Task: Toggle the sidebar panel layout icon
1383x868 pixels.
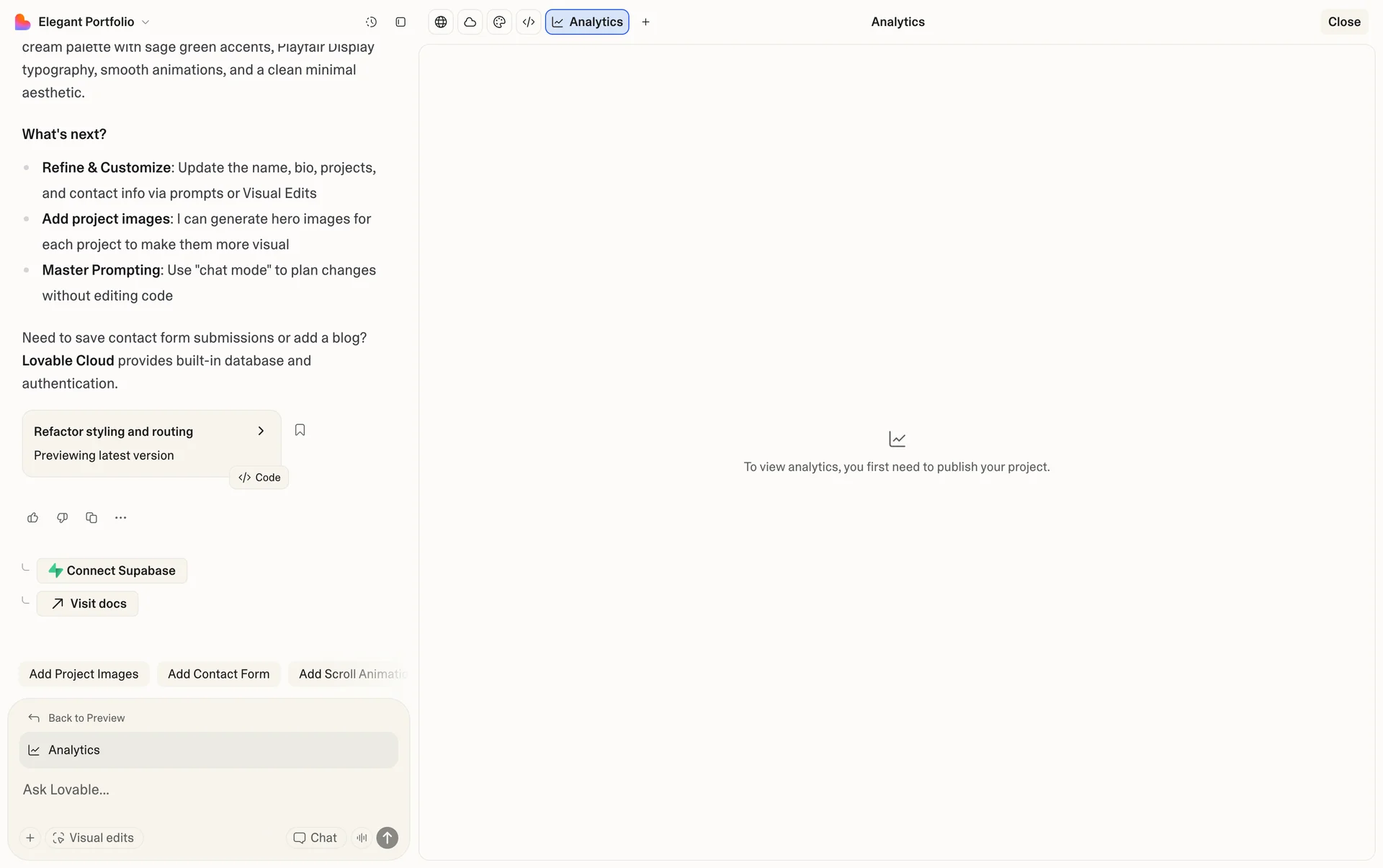Action: click(400, 22)
